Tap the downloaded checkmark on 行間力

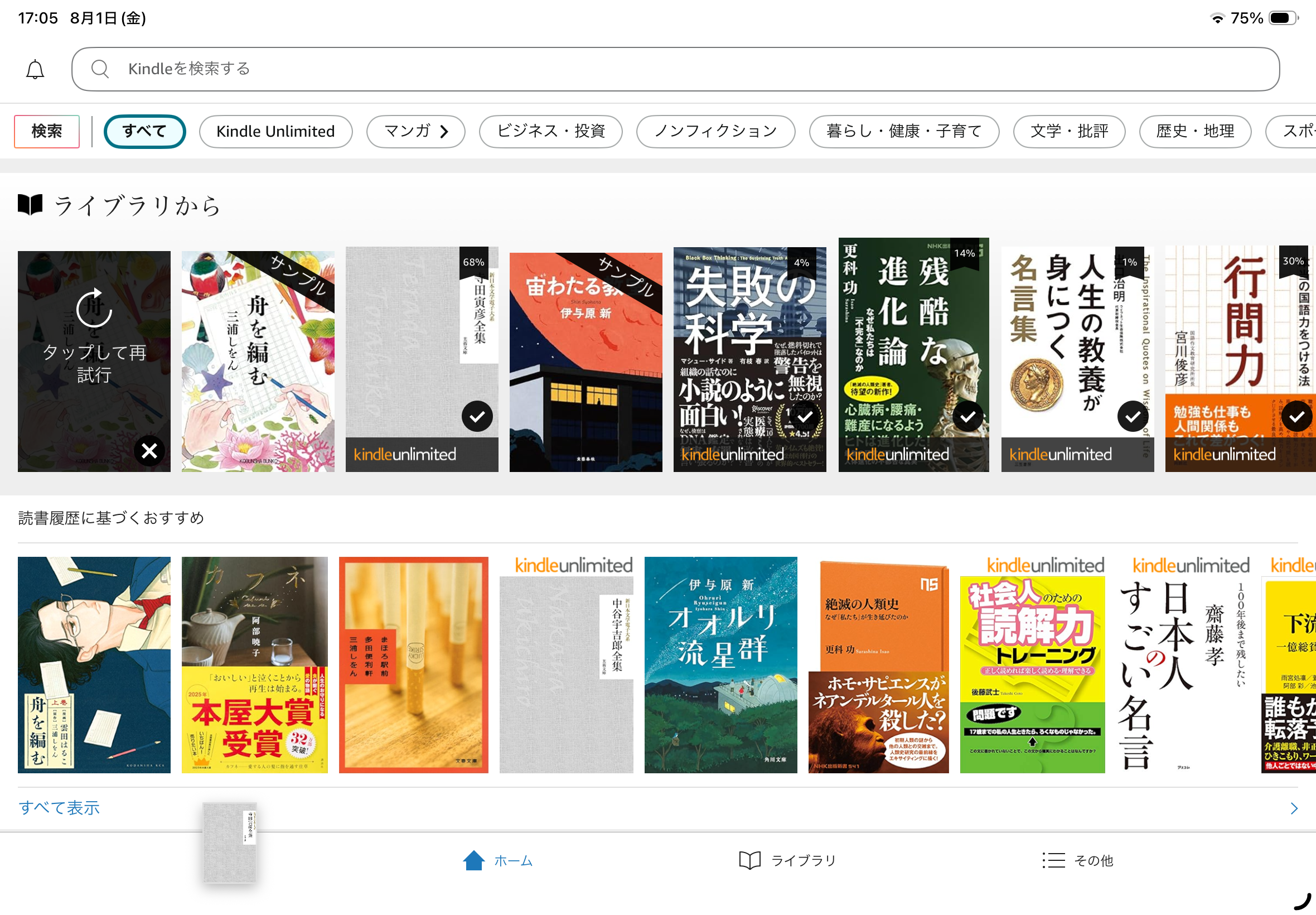click(1297, 417)
